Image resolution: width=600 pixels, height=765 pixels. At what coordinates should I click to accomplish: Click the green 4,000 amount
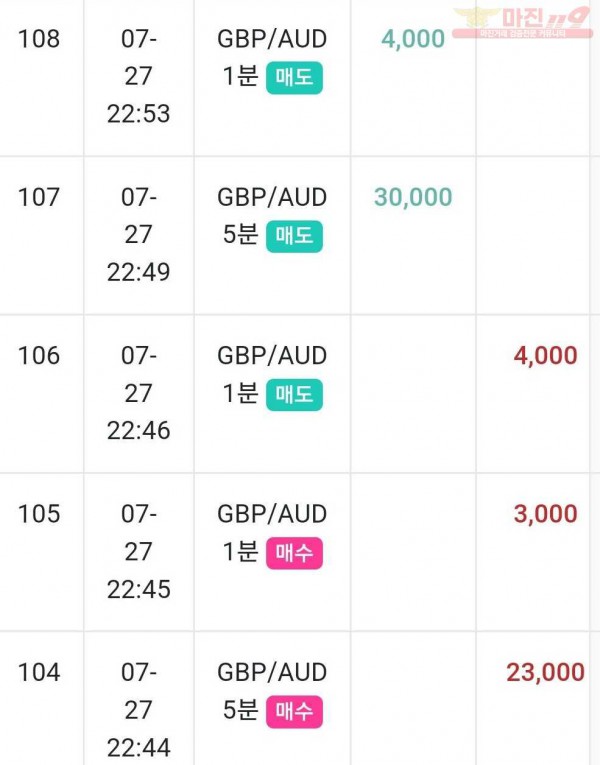413,39
